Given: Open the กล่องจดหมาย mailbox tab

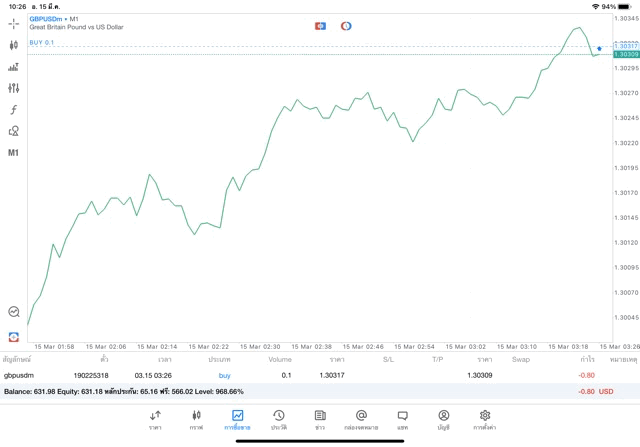Looking at the screenshot, I should [x=361, y=420].
